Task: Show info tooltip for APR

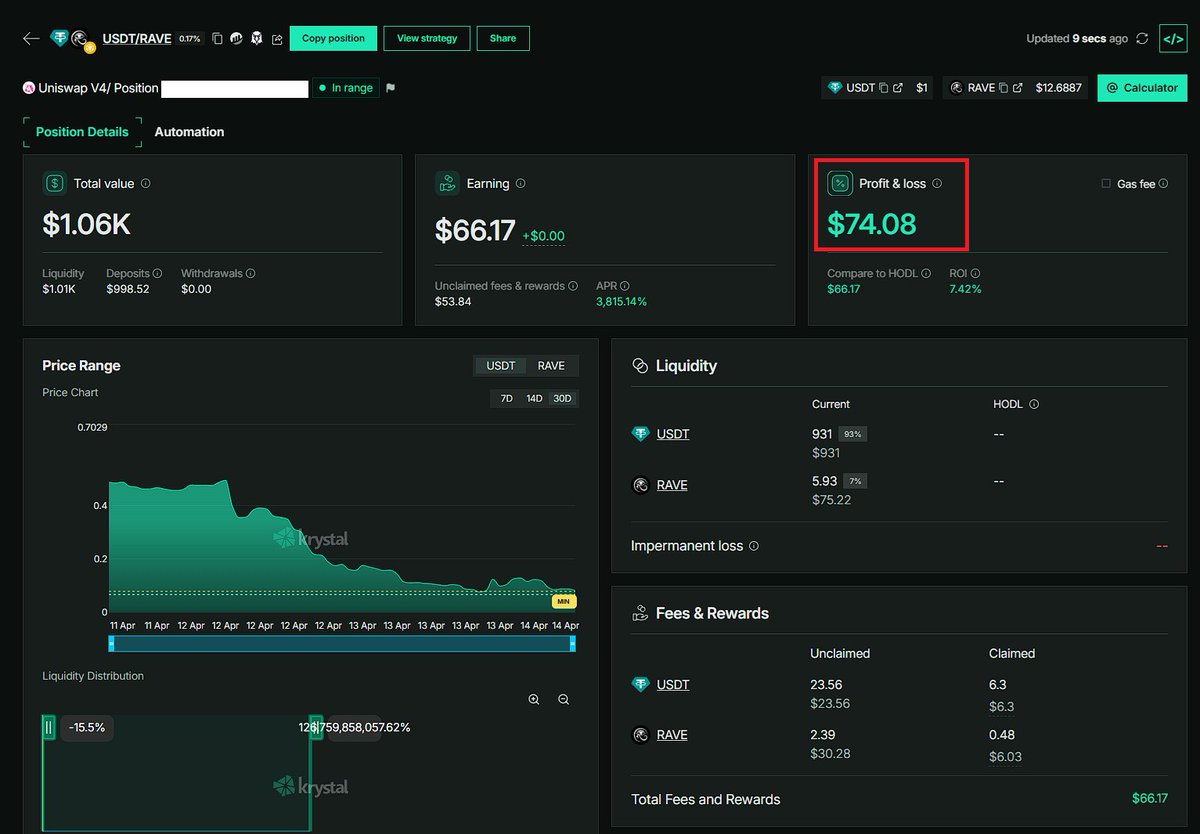Action: 625,286
